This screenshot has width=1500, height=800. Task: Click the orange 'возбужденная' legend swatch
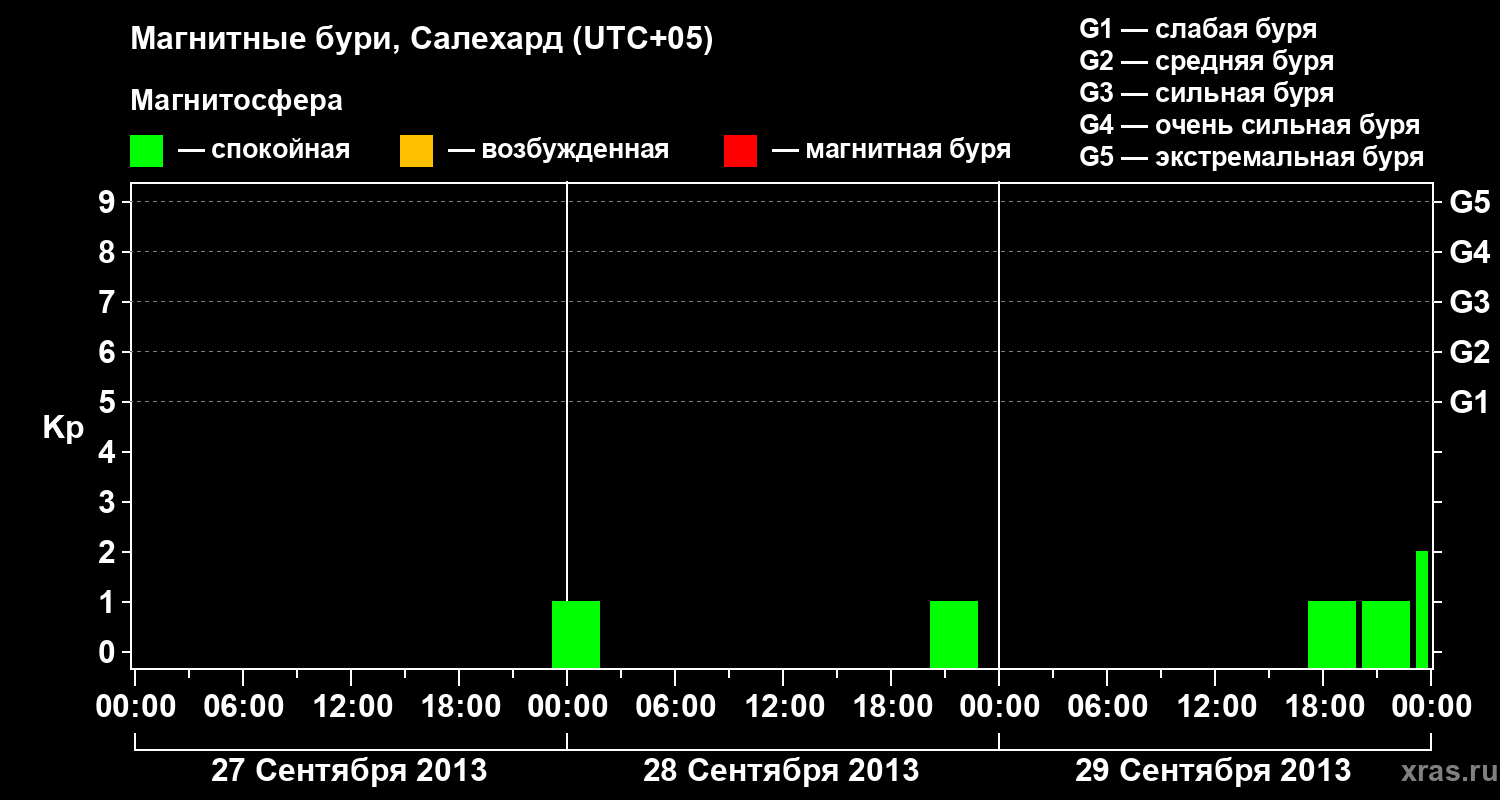(416, 151)
